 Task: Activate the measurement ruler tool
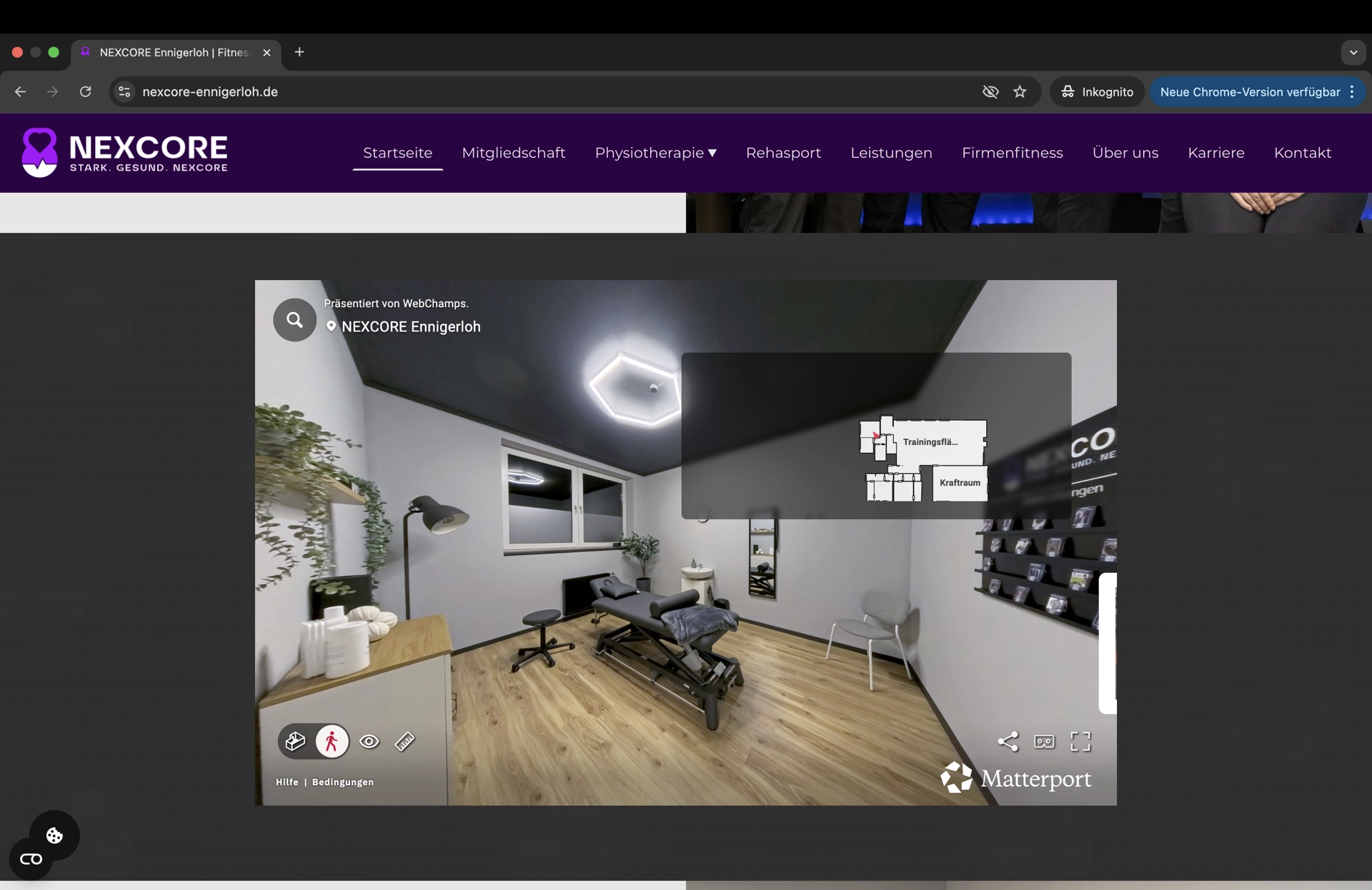[x=404, y=741]
